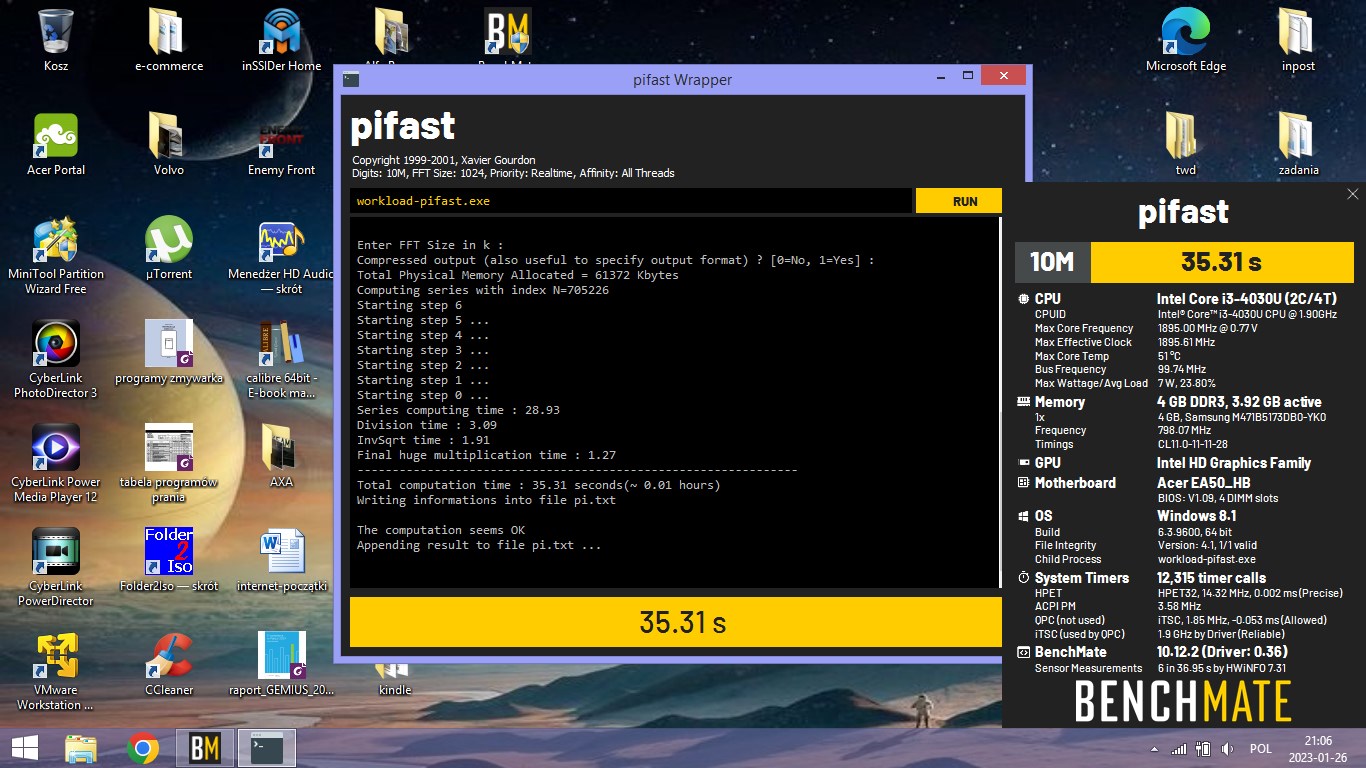Close the pifast Wrapper window
This screenshot has width=1366, height=768.
click(x=1003, y=75)
